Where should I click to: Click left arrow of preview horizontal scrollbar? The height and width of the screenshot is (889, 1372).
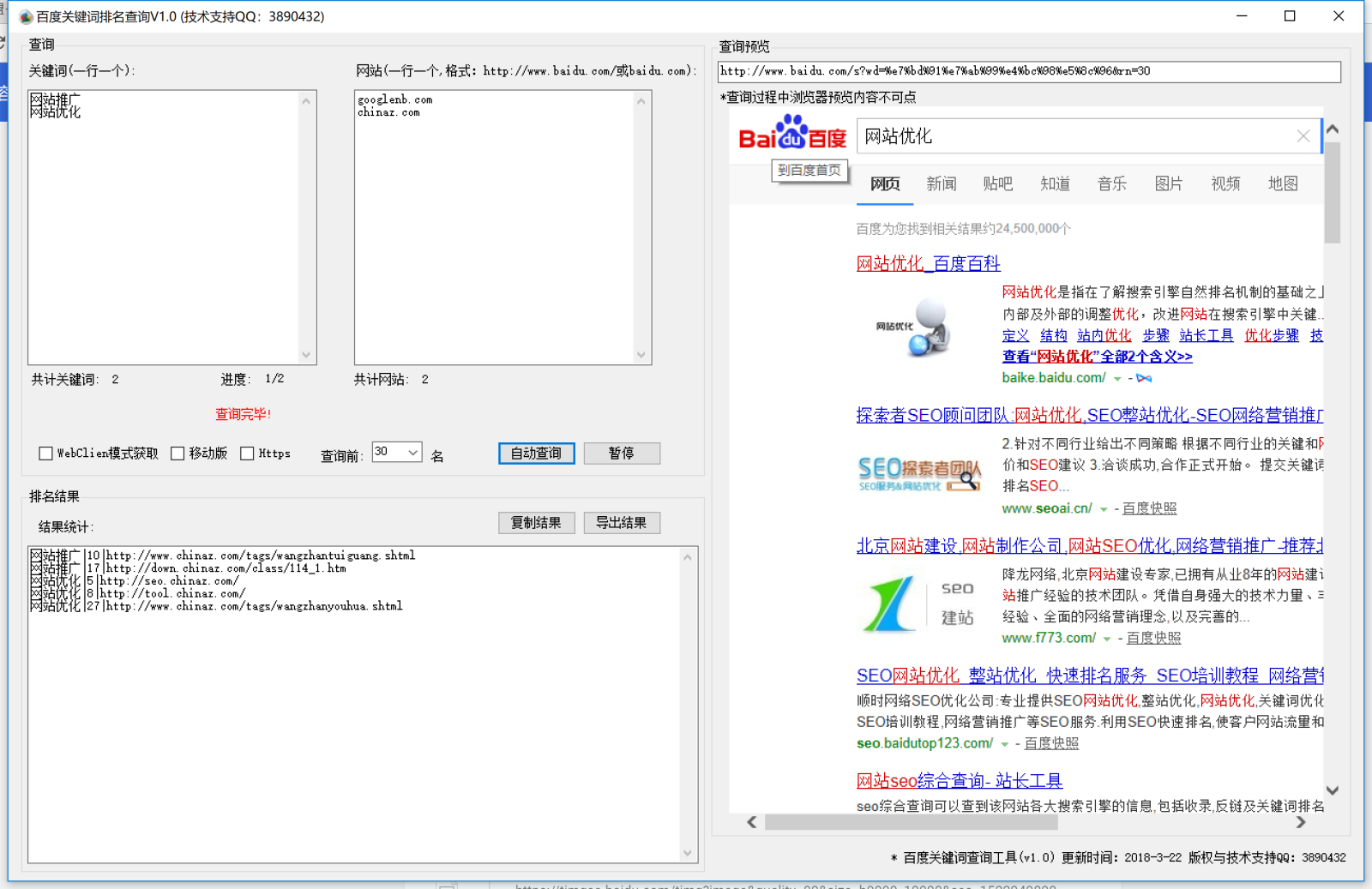click(752, 822)
